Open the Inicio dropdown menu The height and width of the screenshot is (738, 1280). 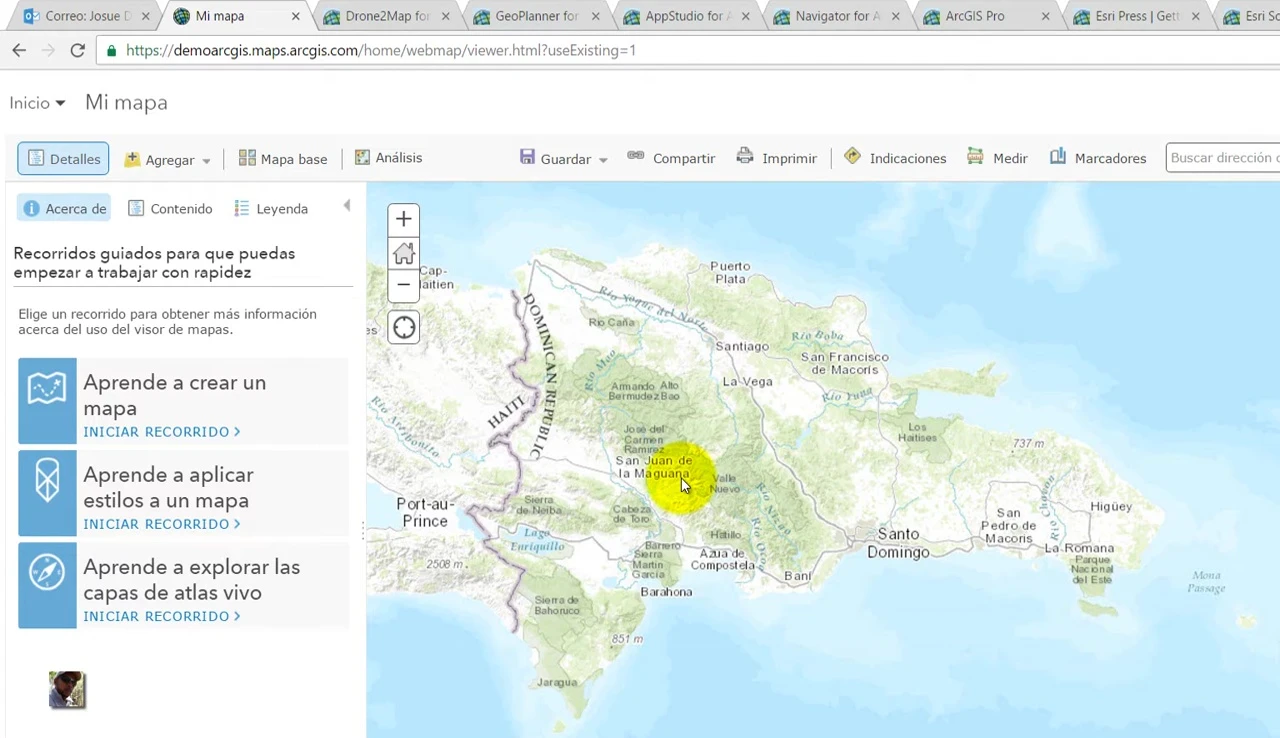37,103
